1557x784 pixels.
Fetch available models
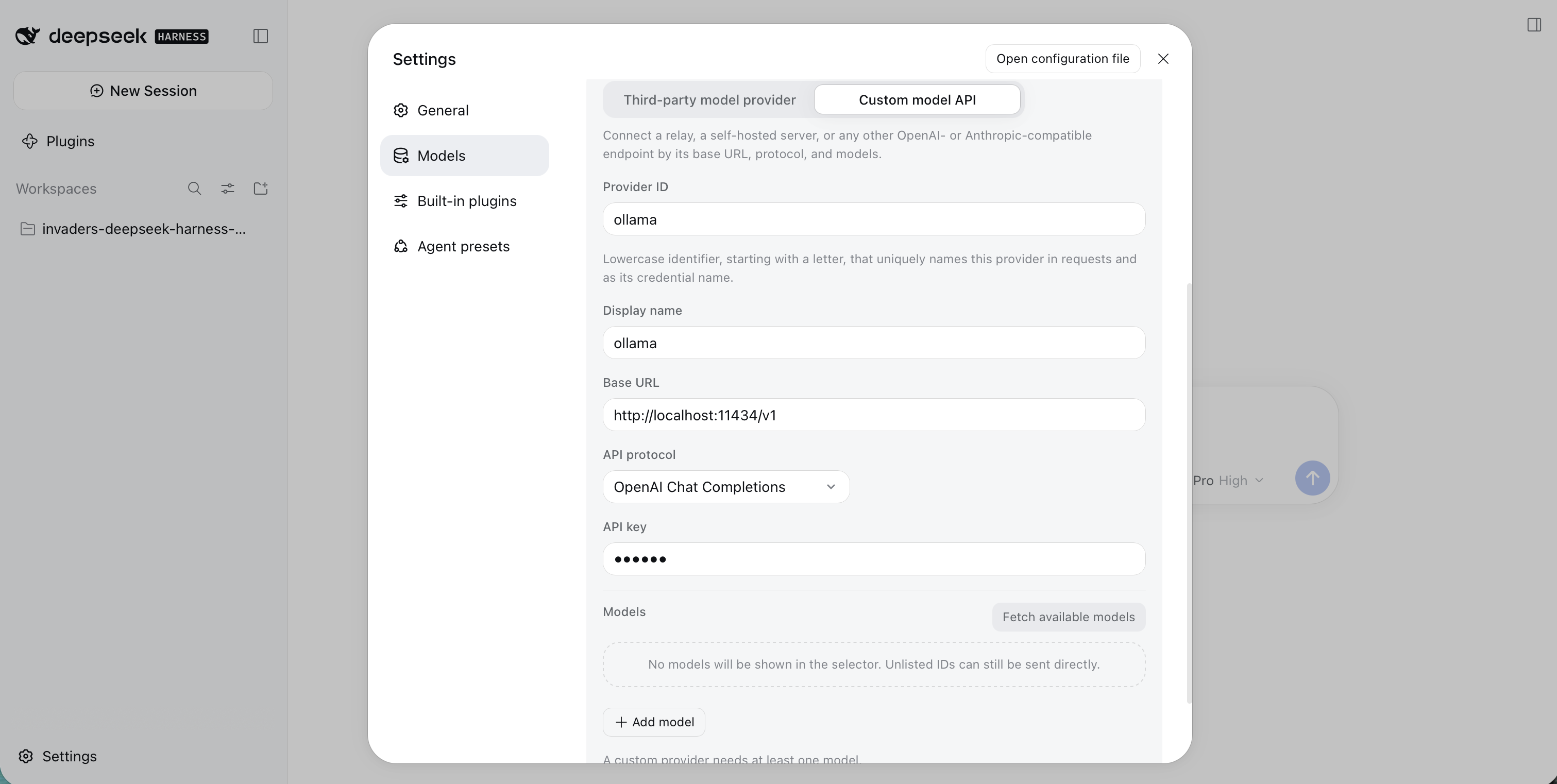(x=1068, y=617)
